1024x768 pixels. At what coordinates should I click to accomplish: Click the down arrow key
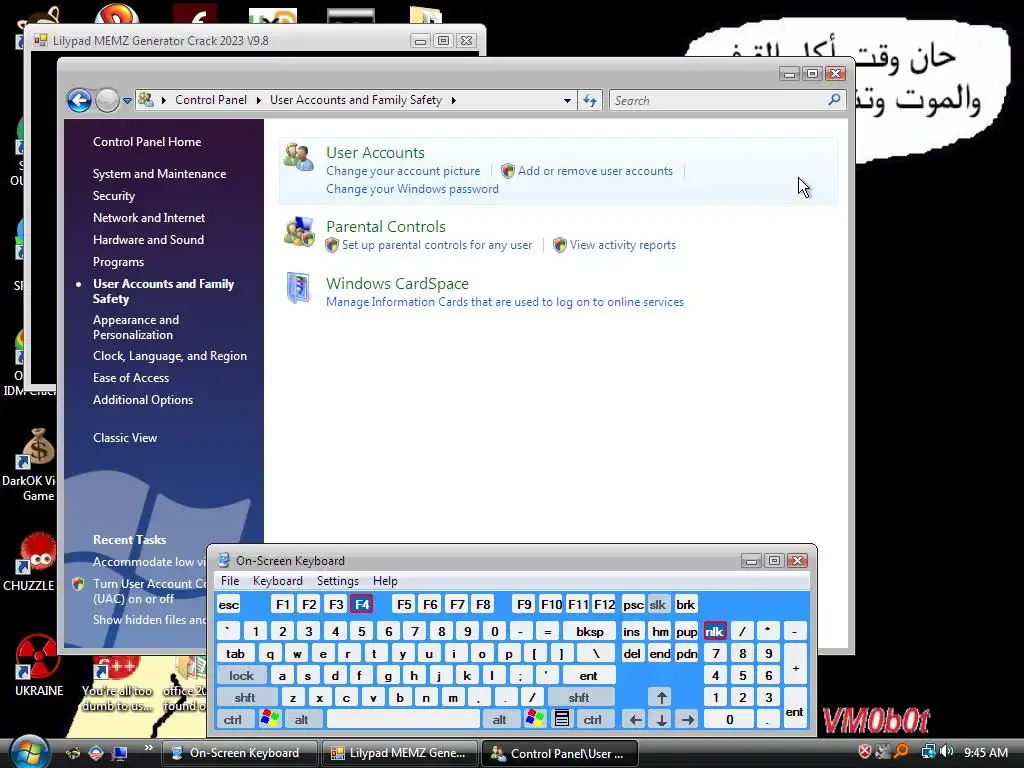(x=662, y=720)
